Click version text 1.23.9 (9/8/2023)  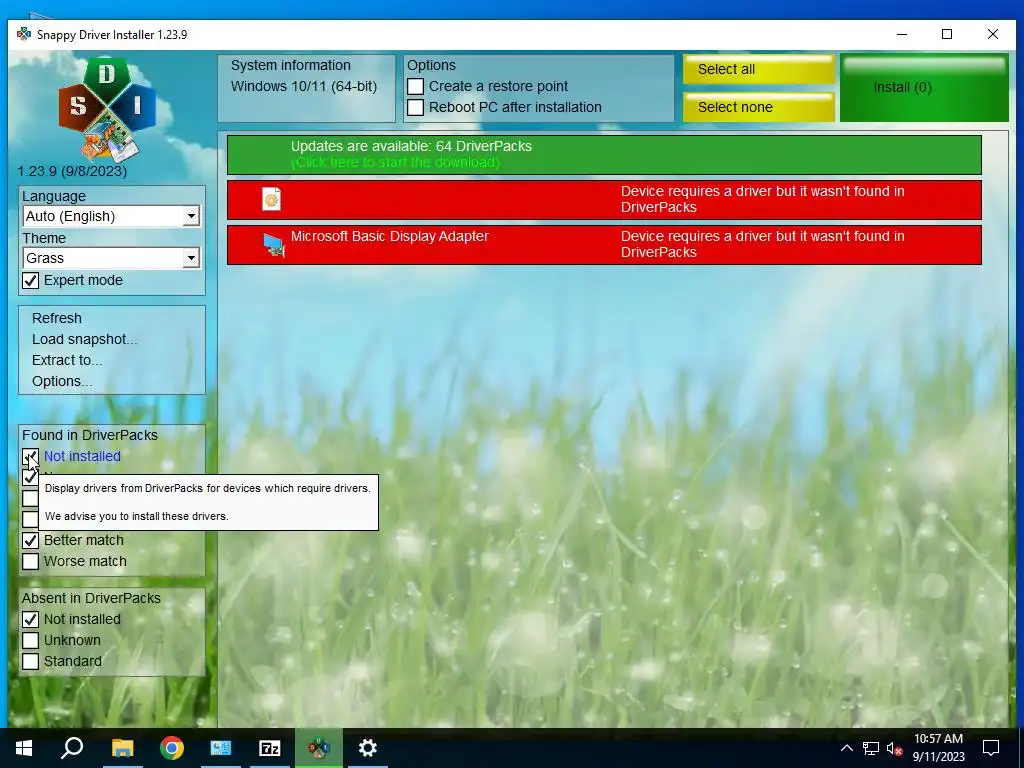coord(72,171)
